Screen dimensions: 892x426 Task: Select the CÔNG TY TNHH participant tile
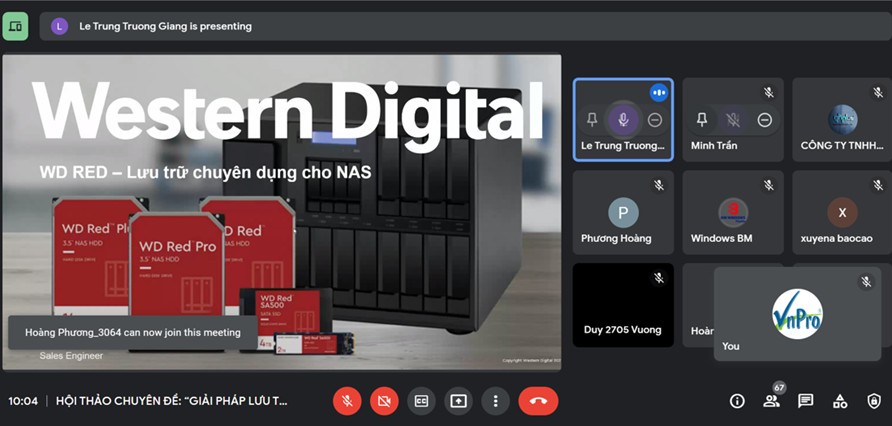pyautogui.click(x=842, y=120)
